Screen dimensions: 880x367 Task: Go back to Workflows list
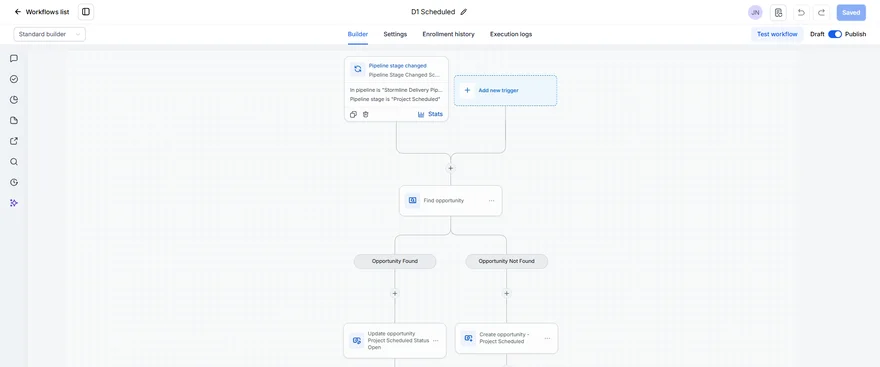pos(42,12)
